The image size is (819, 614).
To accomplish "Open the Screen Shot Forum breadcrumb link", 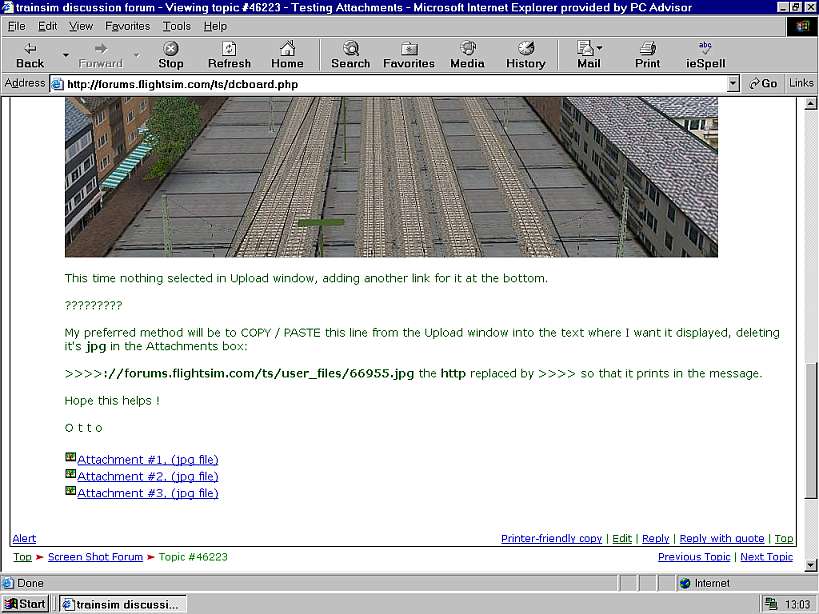I will [x=95, y=557].
